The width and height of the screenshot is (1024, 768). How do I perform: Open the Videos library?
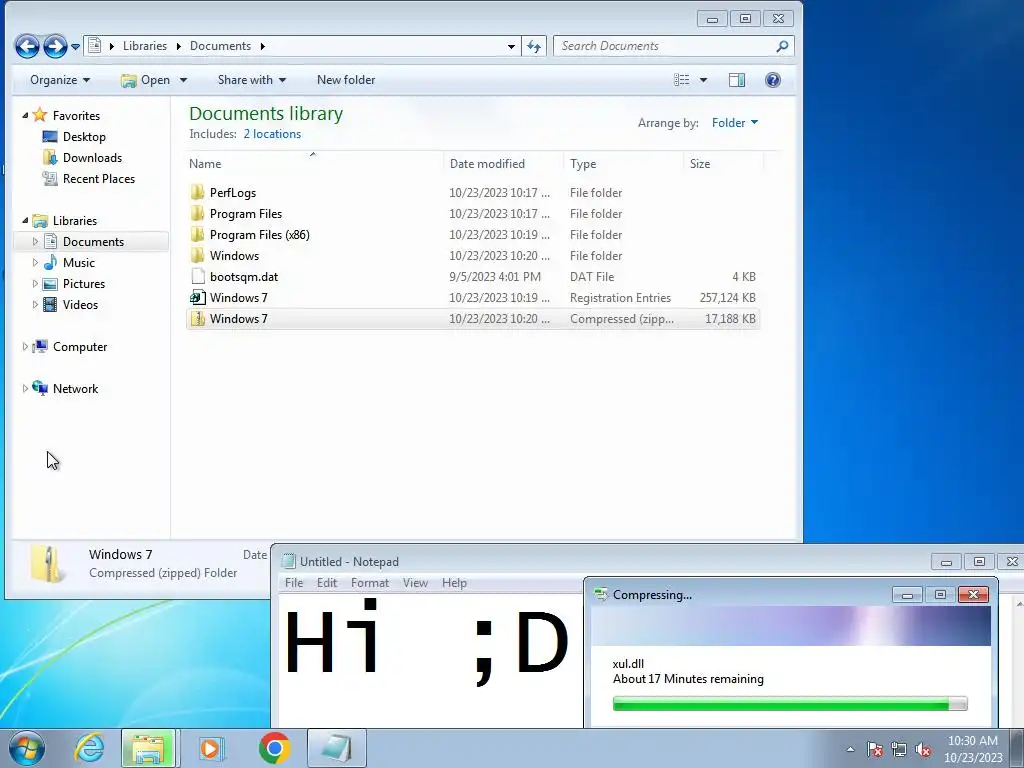80,304
